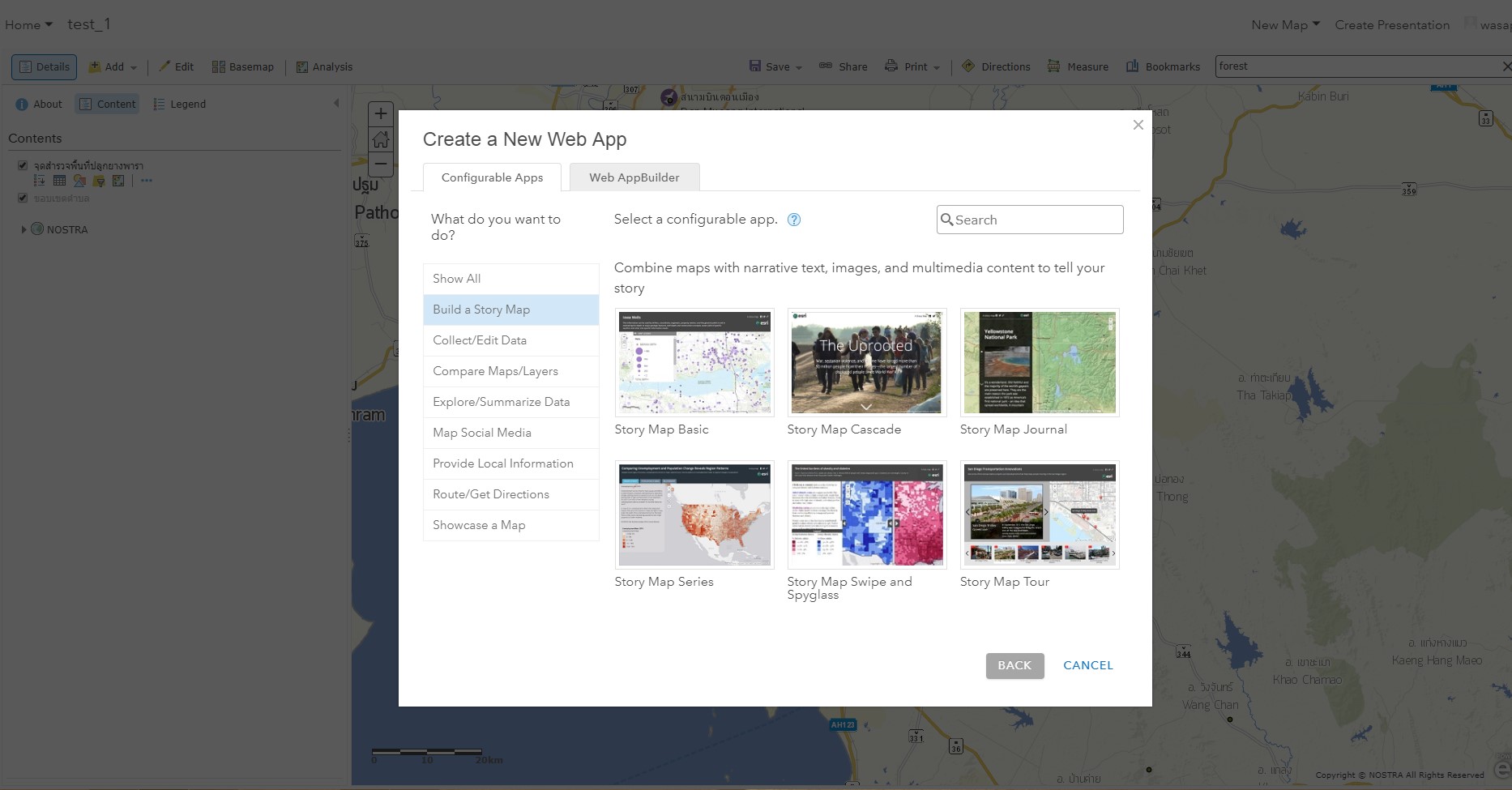This screenshot has height=790, width=1512.
Task: Click the test_1 map title
Action: coord(88,24)
